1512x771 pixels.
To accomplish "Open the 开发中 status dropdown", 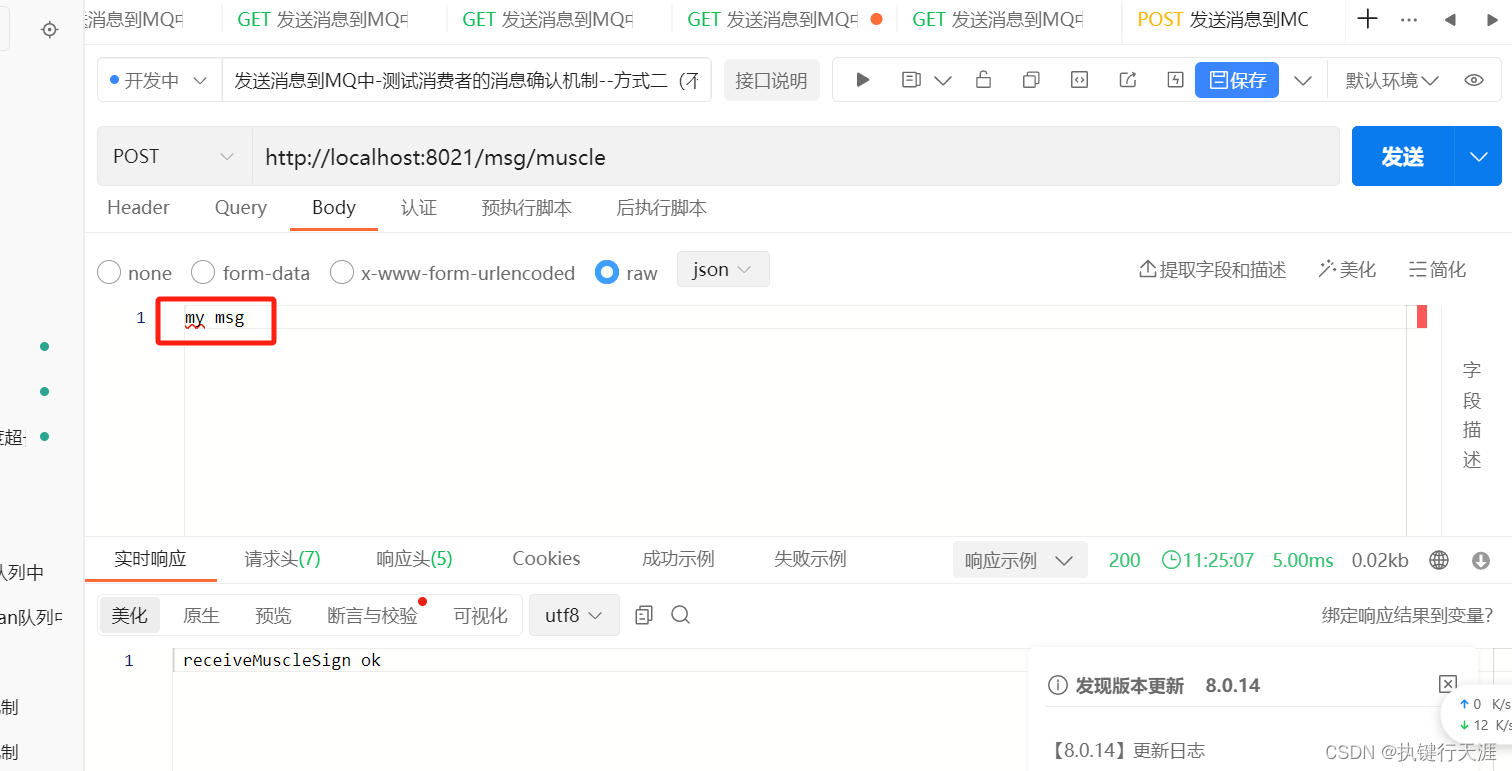I will pos(159,80).
